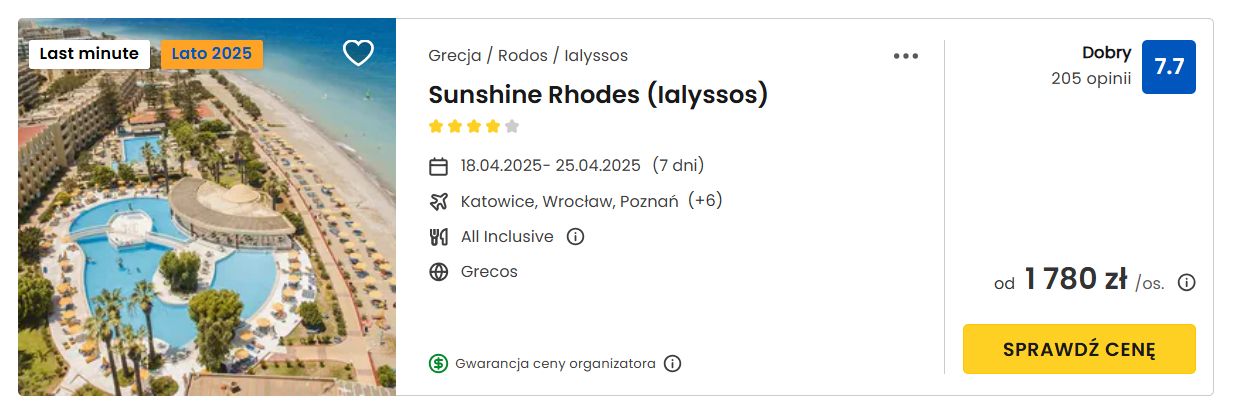Open price info icon next to 1 780 zł

(1186, 283)
